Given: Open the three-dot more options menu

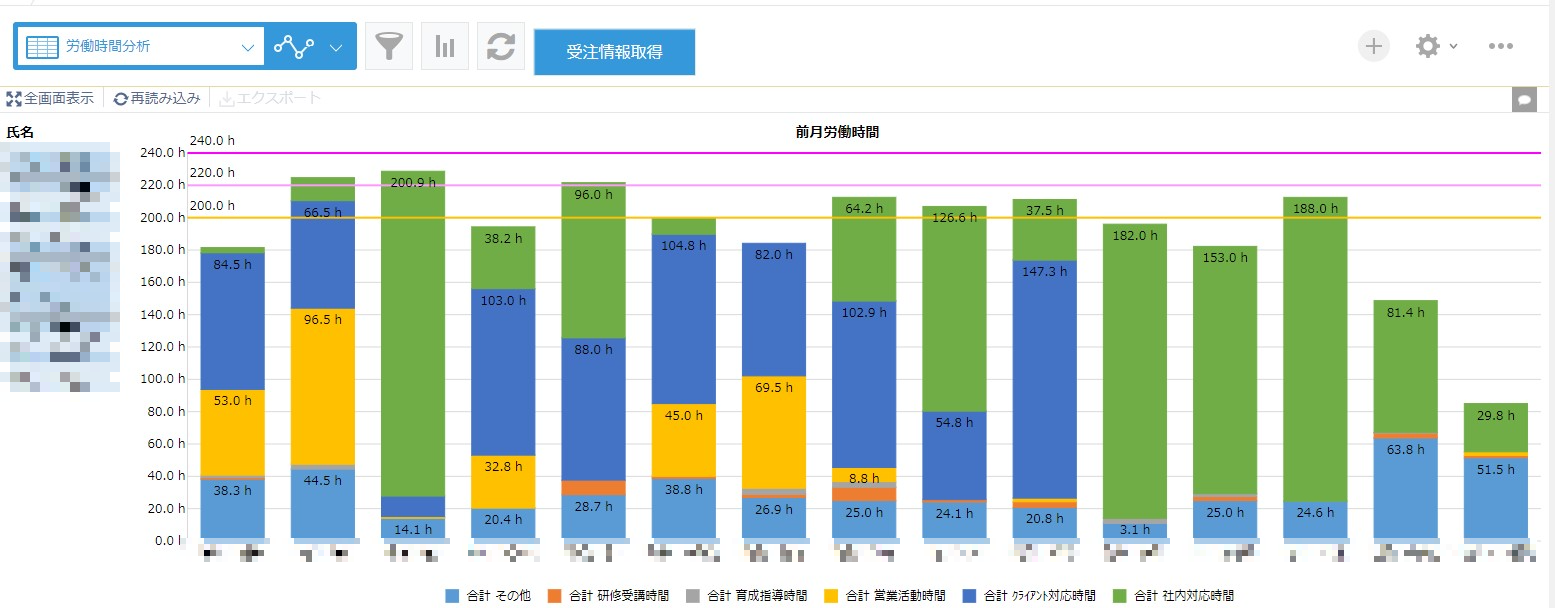Looking at the screenshot, I should 1500,46.
